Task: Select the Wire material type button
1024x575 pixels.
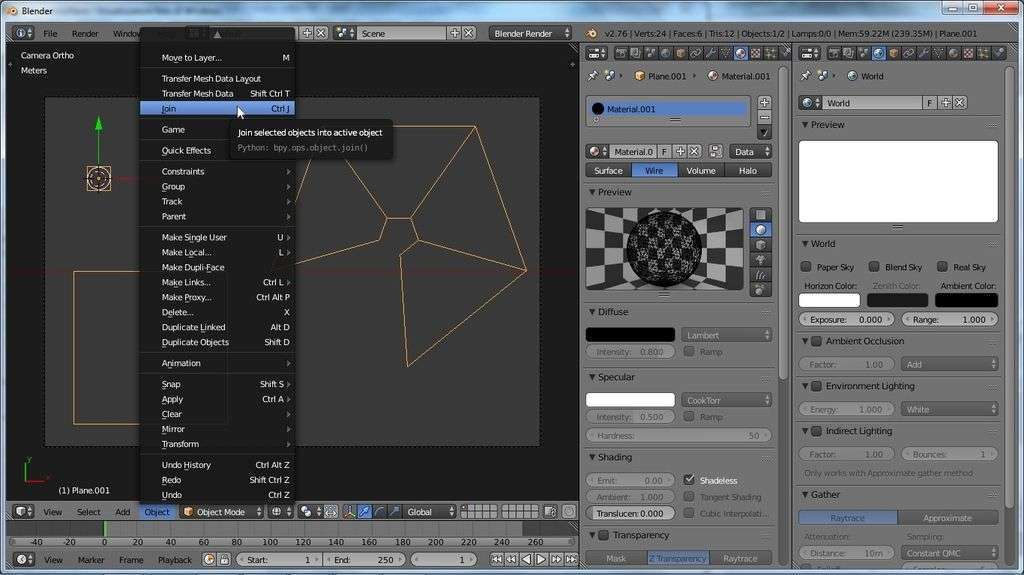Action: pyautogui.click(x=654, y=170)
